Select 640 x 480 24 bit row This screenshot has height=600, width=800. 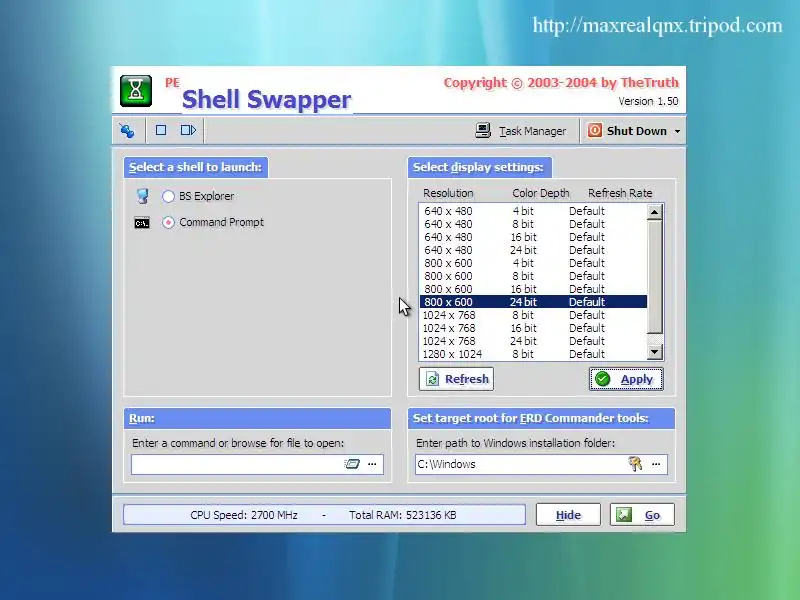coord(533,250)
